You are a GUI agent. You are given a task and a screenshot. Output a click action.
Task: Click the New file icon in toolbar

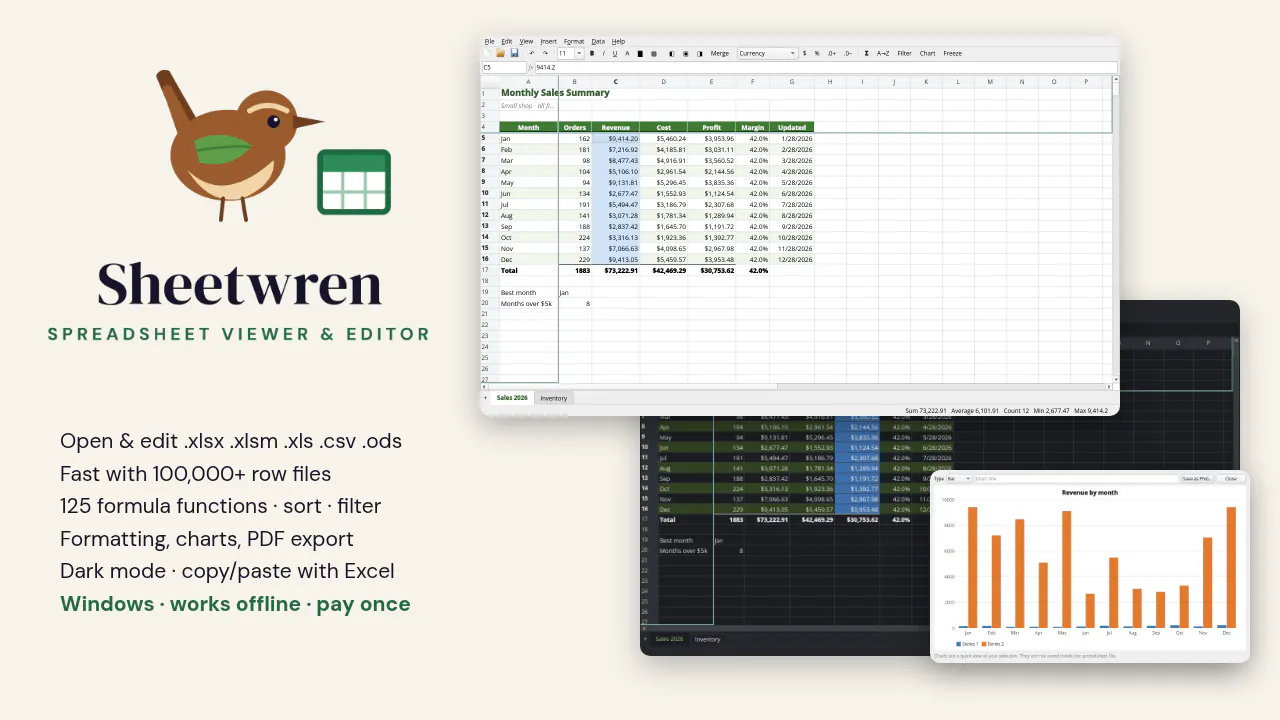coord(487,53)
